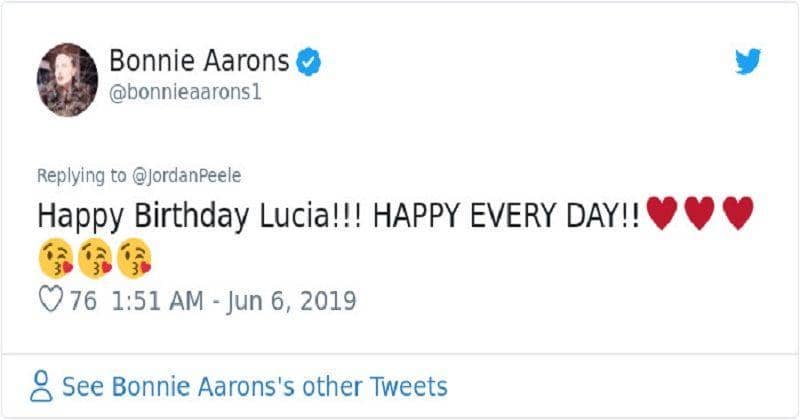The image size is (800, 420).
Task: Click the blue verified badge
Action: 310,61
